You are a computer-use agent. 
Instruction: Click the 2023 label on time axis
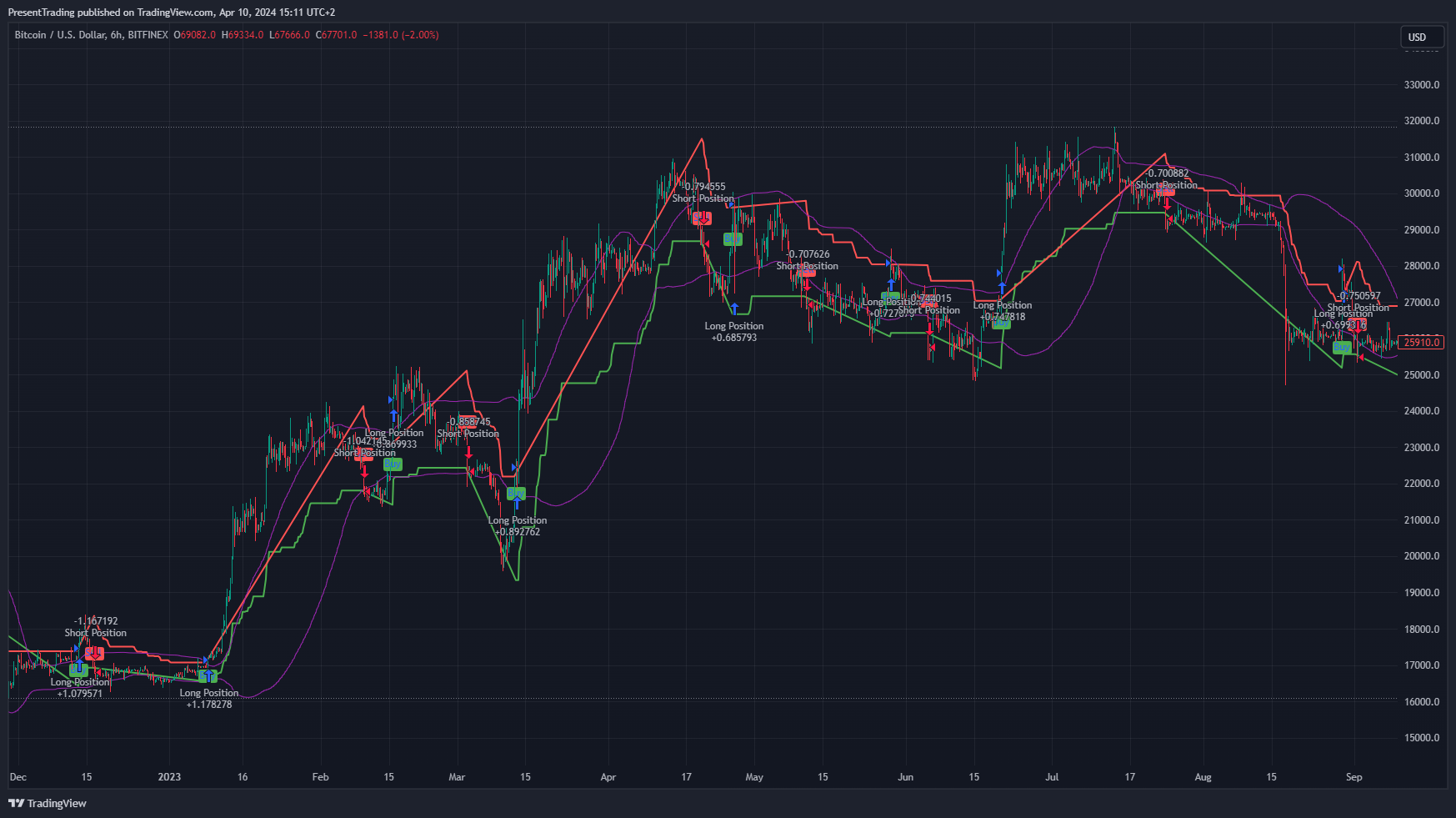(x=169, y=777)
